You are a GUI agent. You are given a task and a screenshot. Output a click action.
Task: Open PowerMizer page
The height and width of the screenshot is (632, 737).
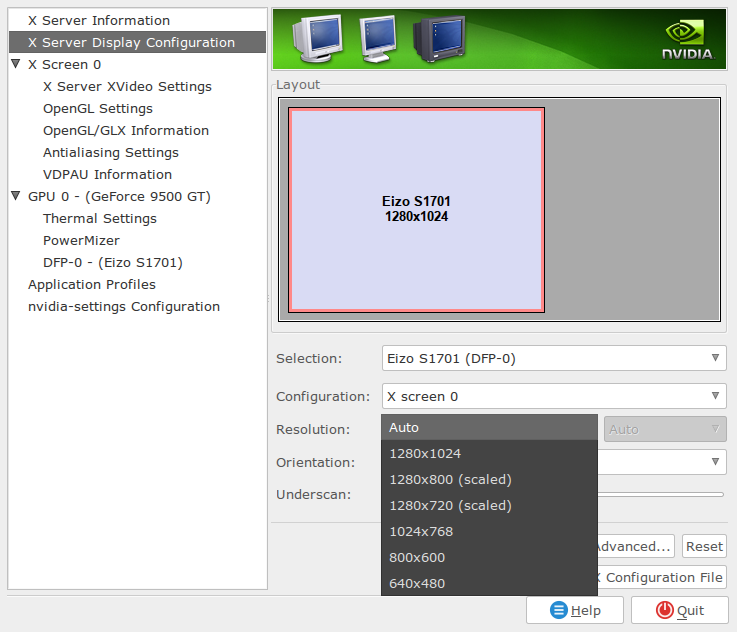[81, 241]
